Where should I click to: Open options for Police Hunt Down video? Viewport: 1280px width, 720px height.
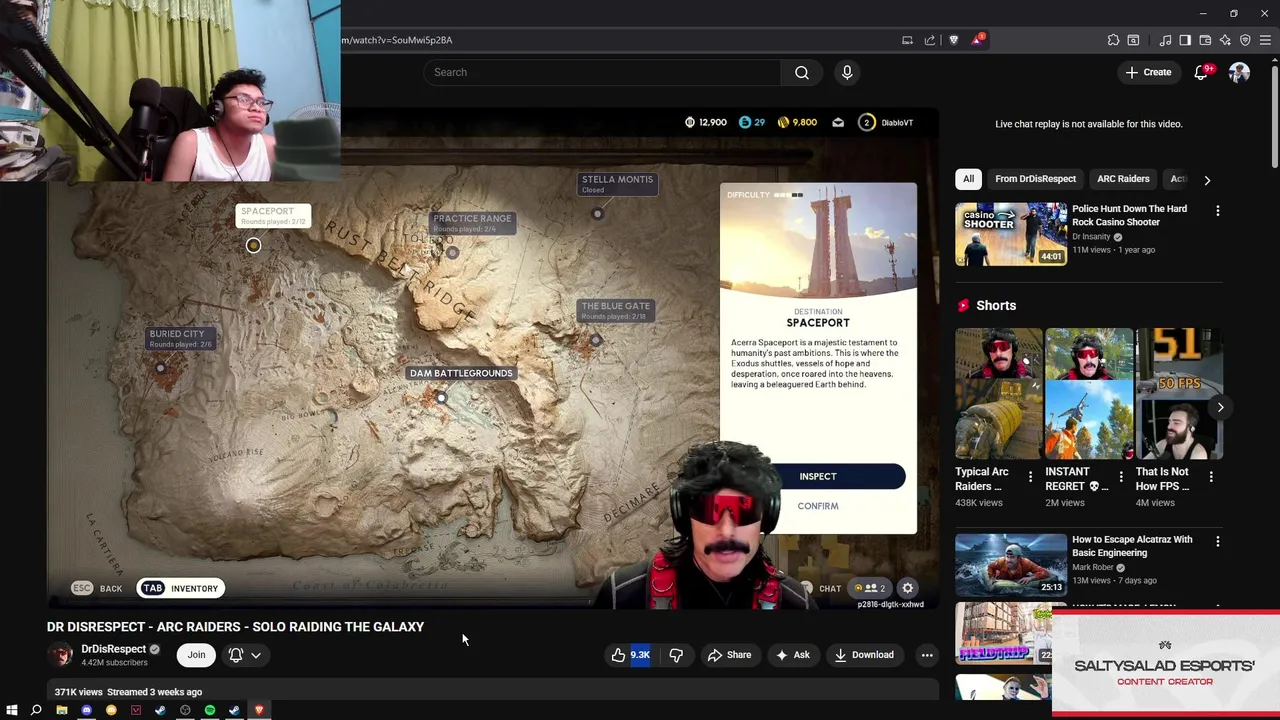tap(1217, 211)
